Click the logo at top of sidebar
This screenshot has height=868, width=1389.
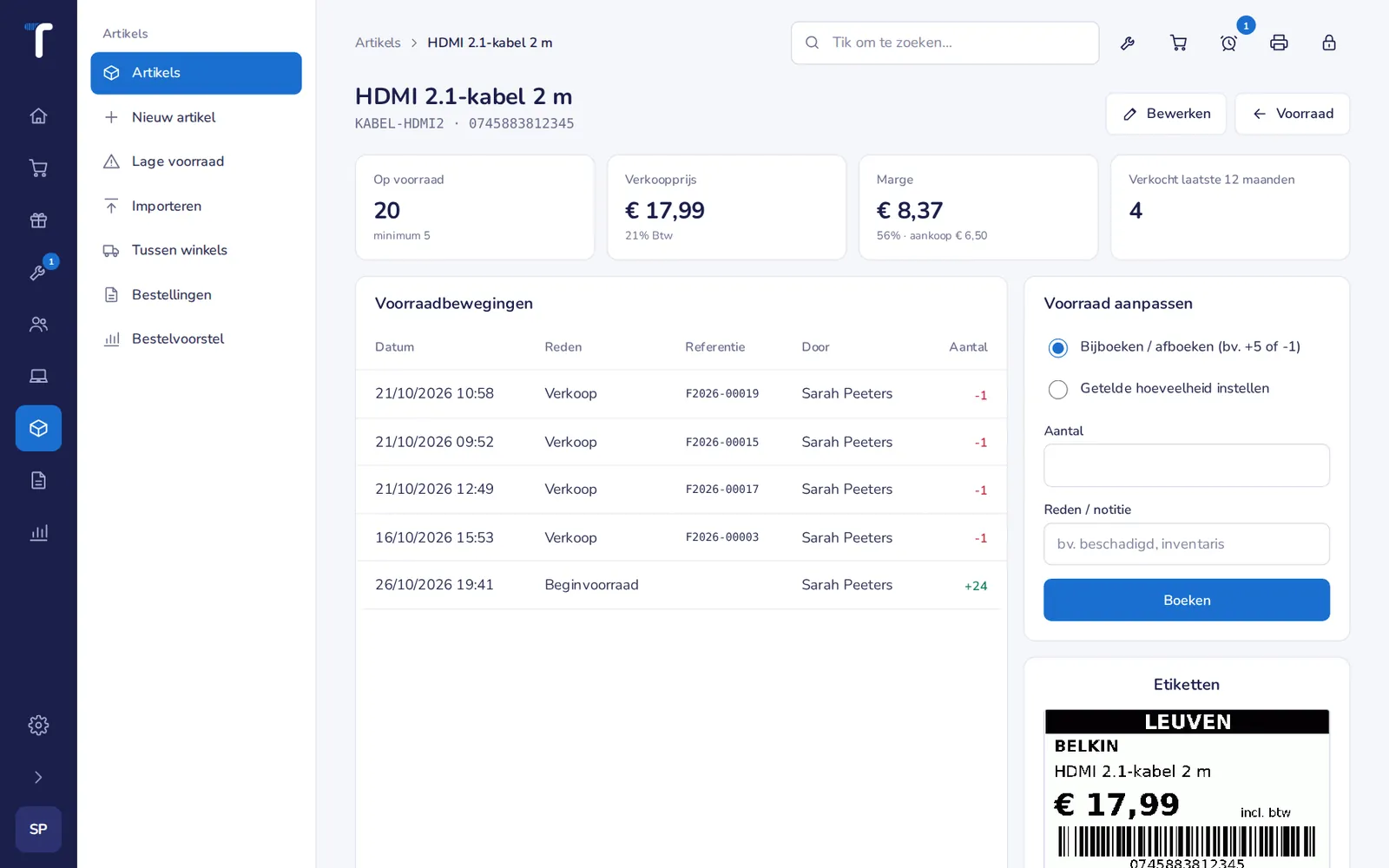(x=38, y=40)
